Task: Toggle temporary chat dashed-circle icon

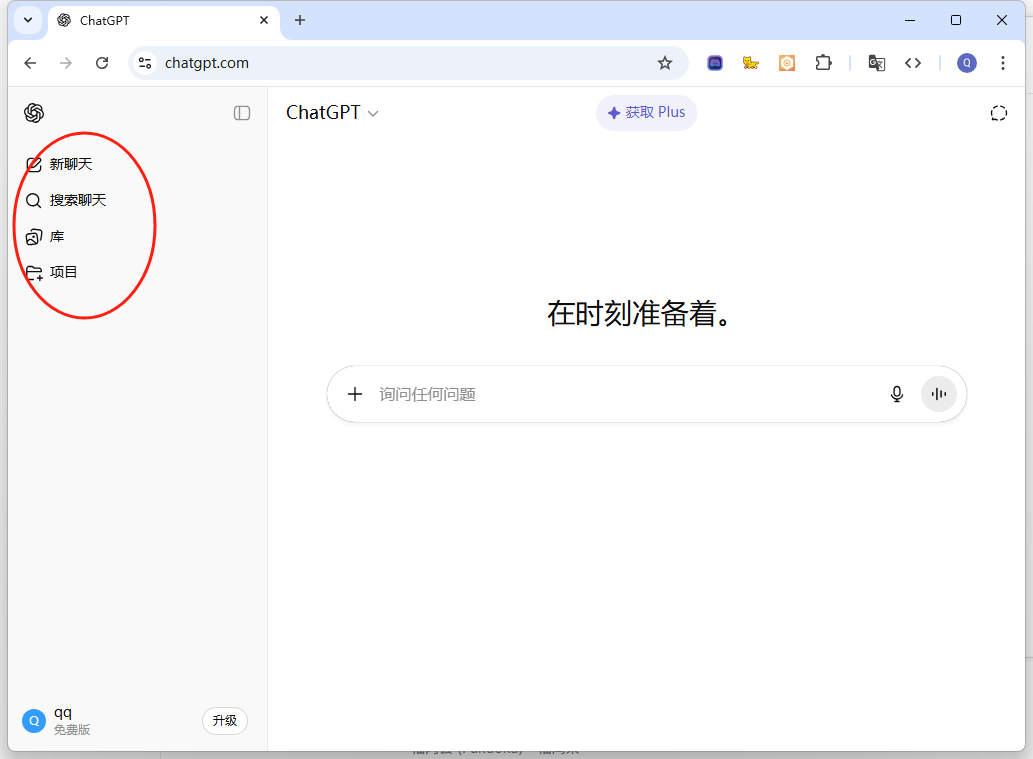Action: coord(999,113)
